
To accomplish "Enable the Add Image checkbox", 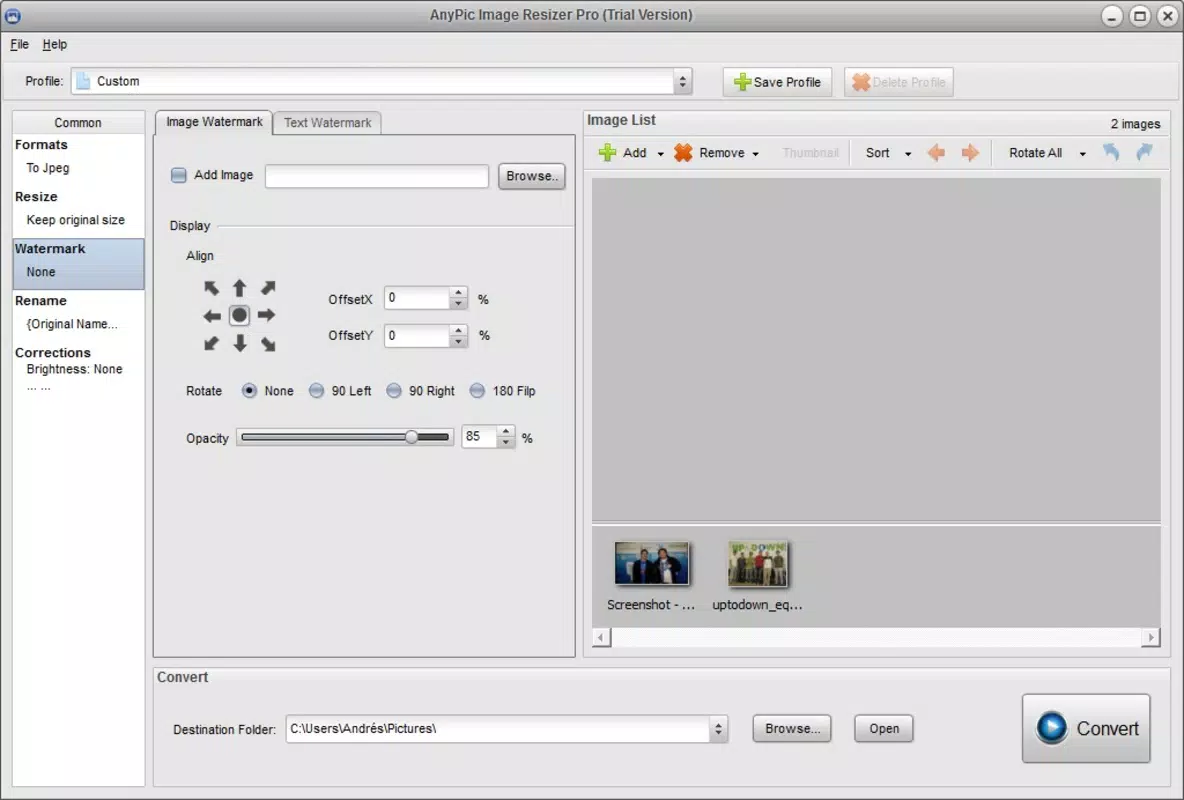I will (178, 175).
